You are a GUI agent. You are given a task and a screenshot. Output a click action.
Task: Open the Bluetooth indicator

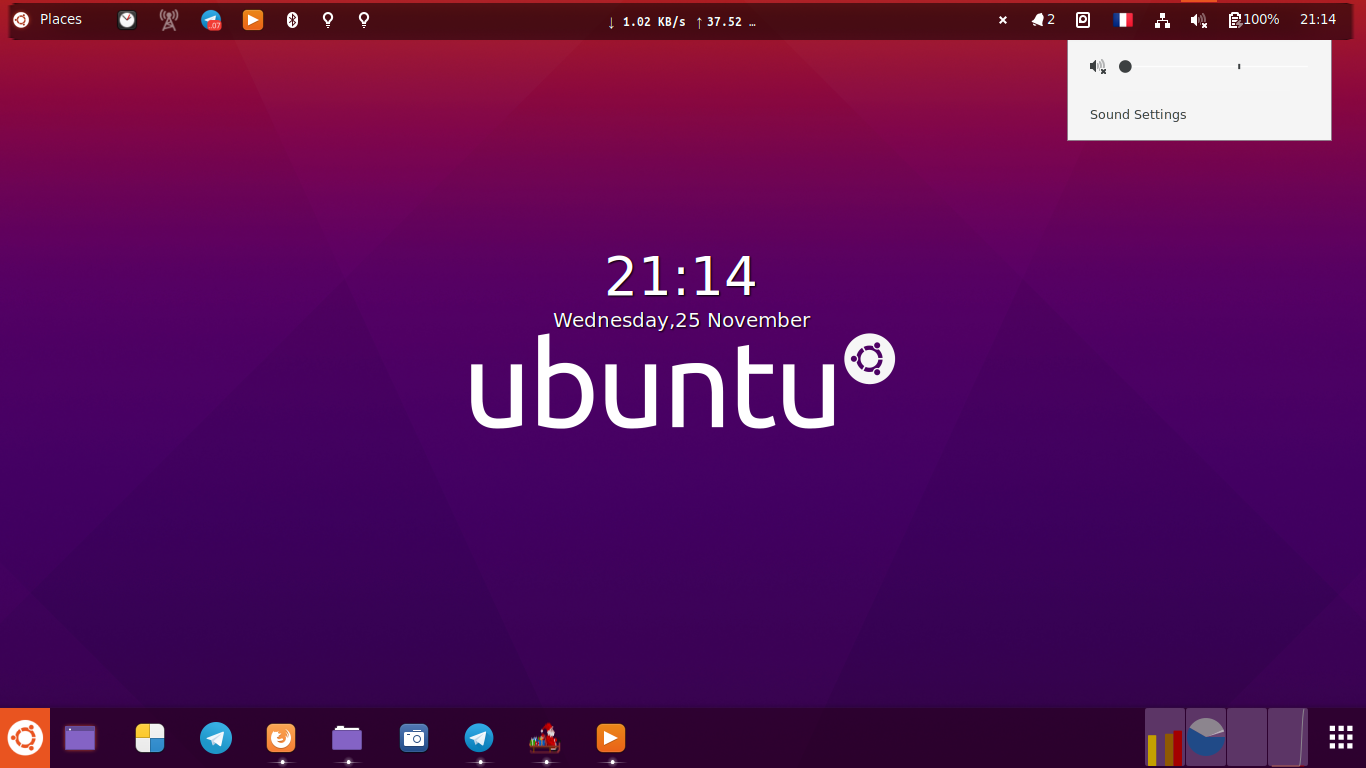(x=292, y=20)
